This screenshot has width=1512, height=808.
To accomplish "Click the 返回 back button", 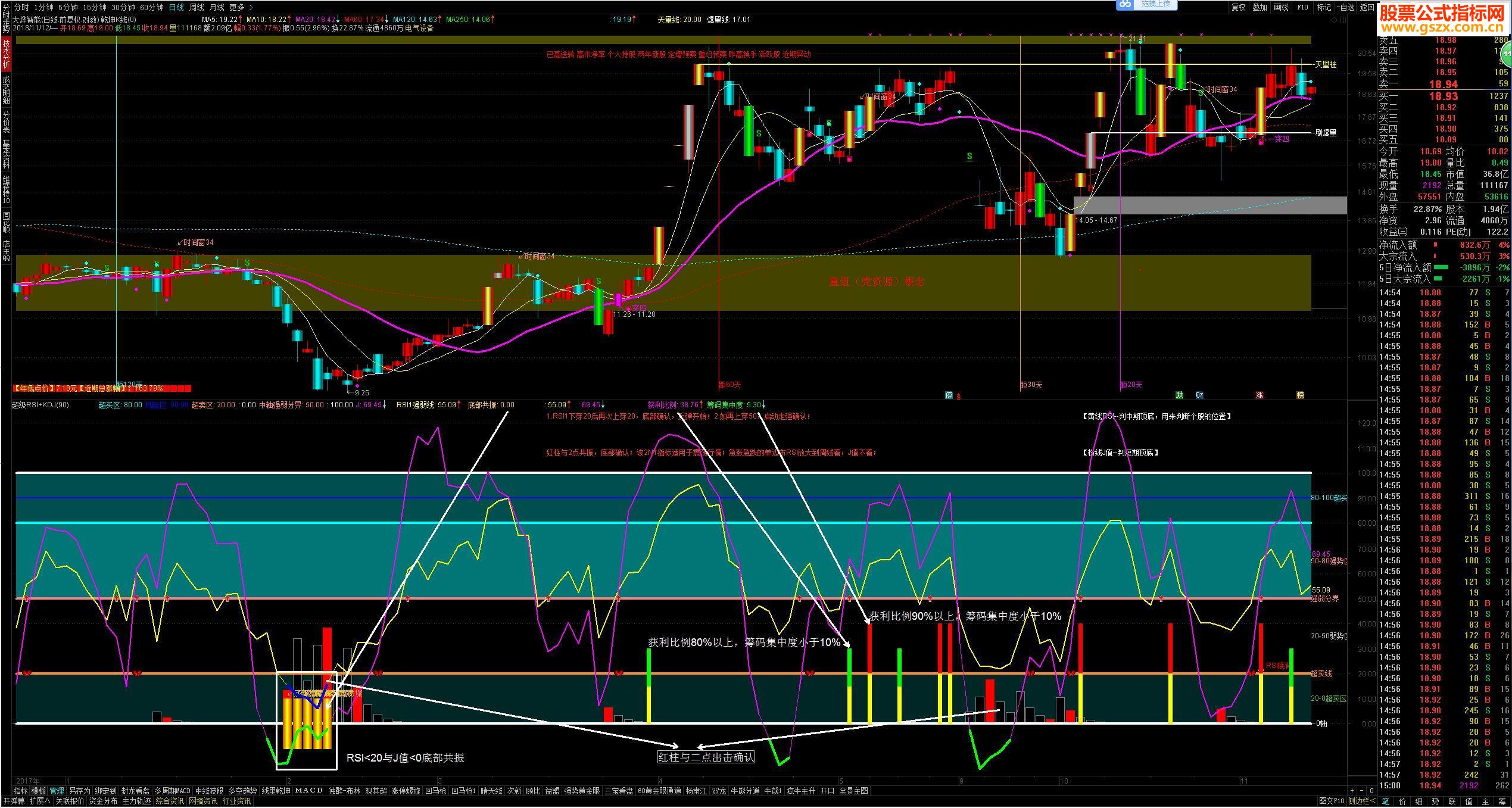I will tap(1367, 7).
